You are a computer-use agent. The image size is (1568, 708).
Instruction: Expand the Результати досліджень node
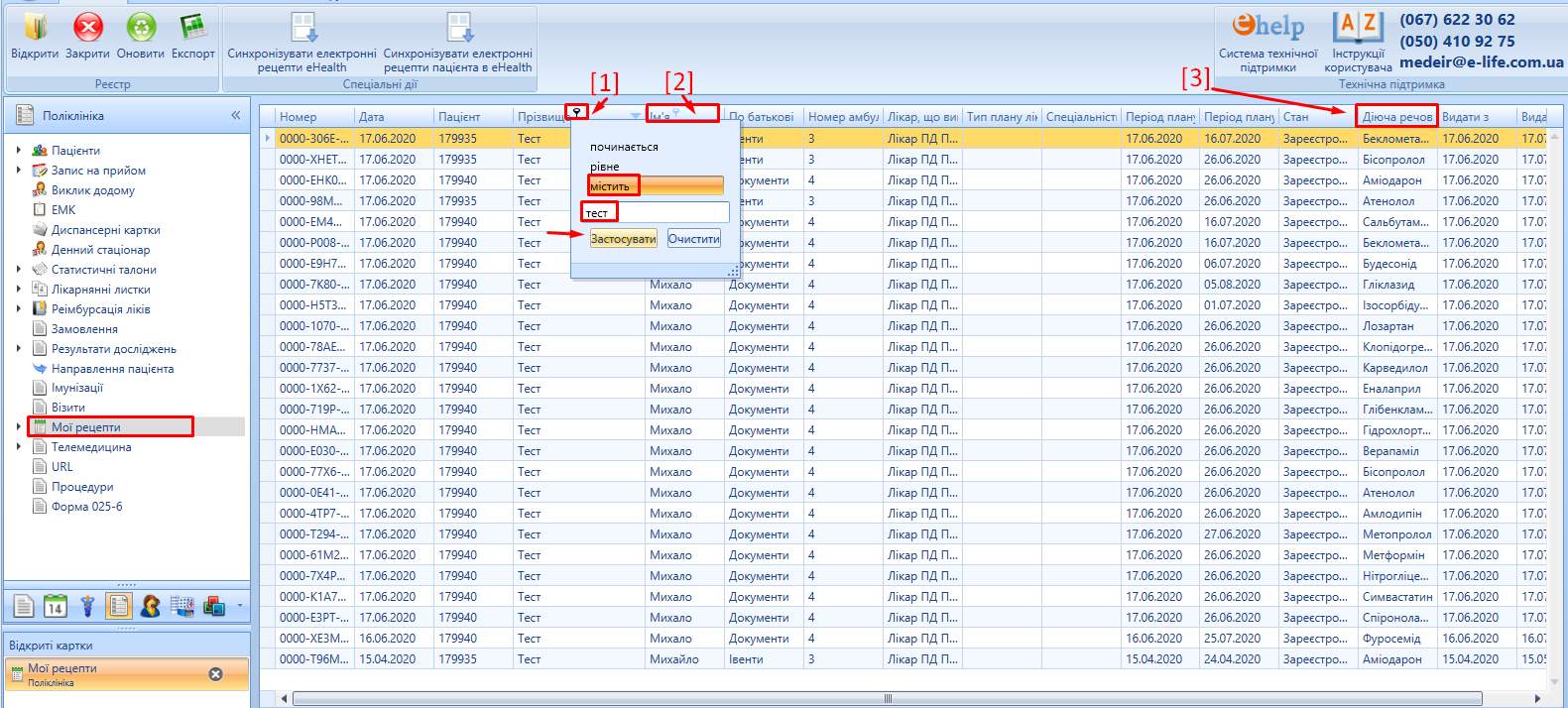[19, 348]
